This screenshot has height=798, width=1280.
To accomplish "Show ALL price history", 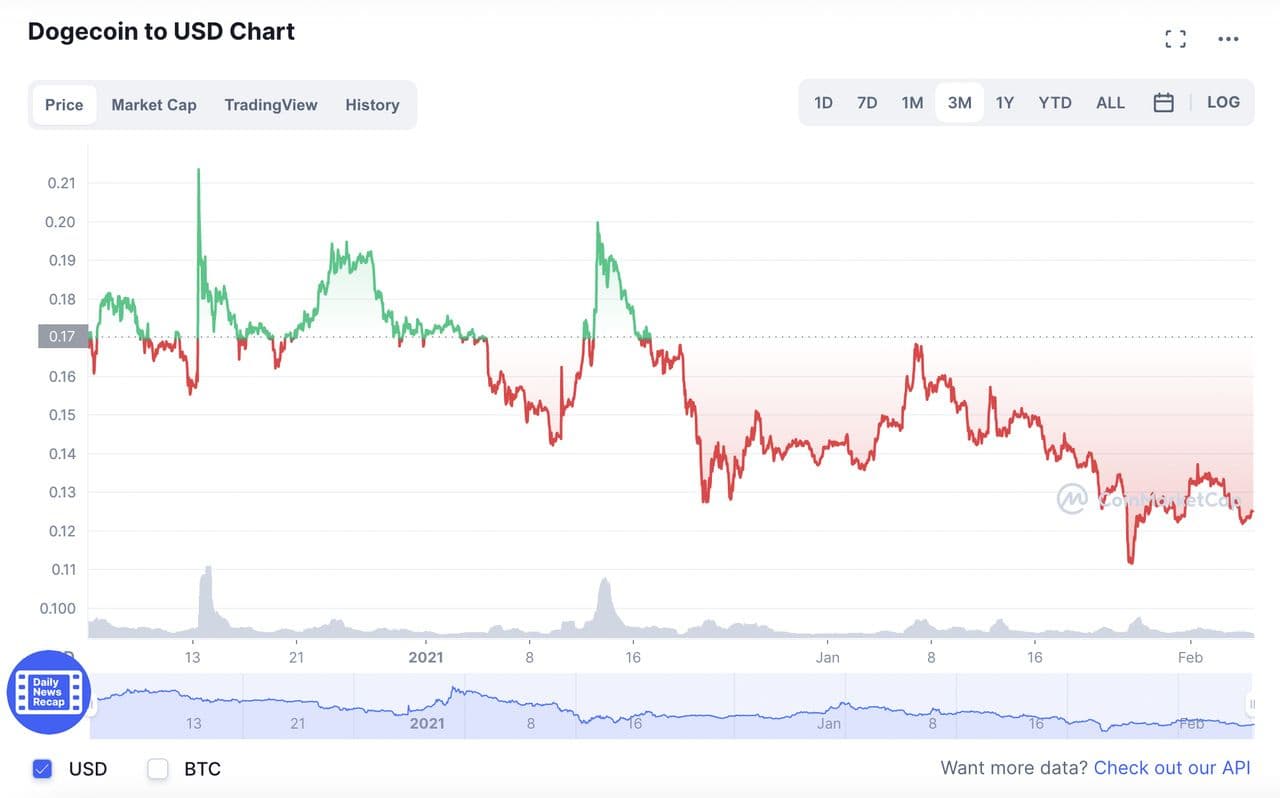I will coord(1110,103).
